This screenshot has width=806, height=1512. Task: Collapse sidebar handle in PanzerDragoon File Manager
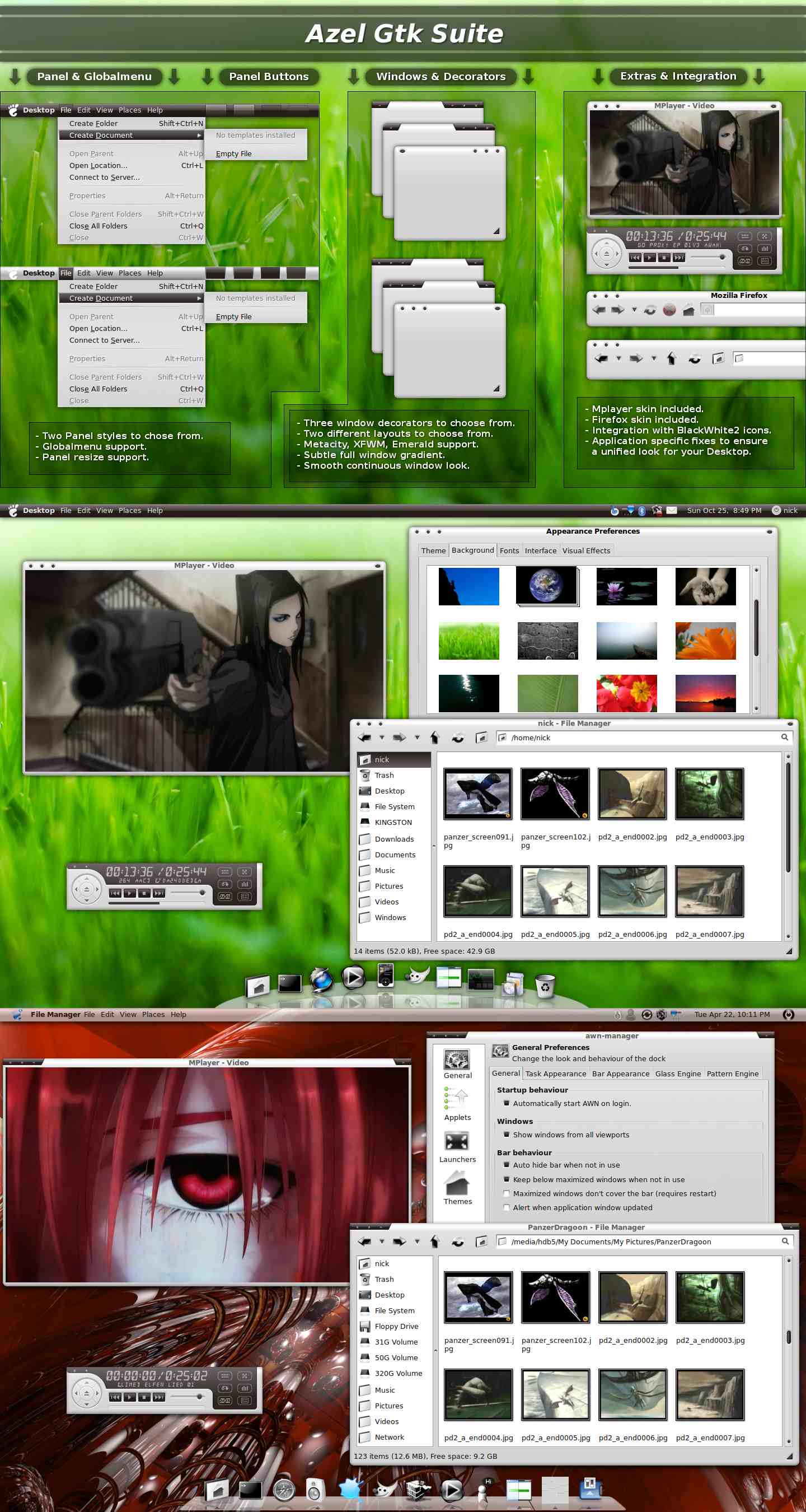[x=435, y=1350]
